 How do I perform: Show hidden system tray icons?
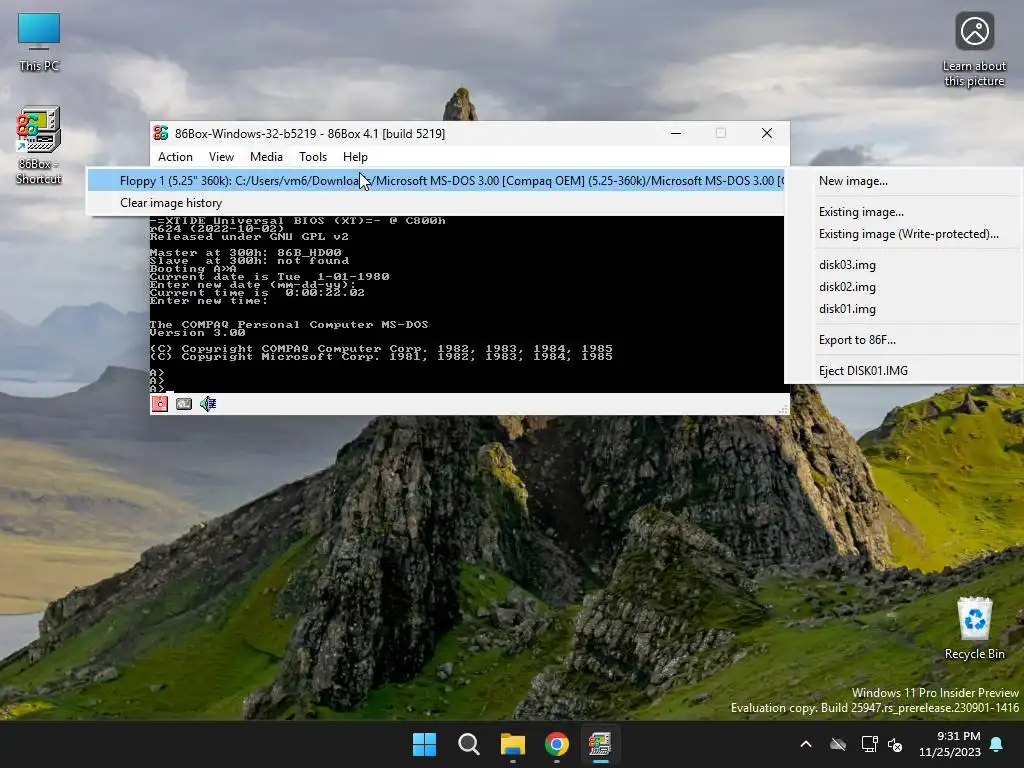806,744
